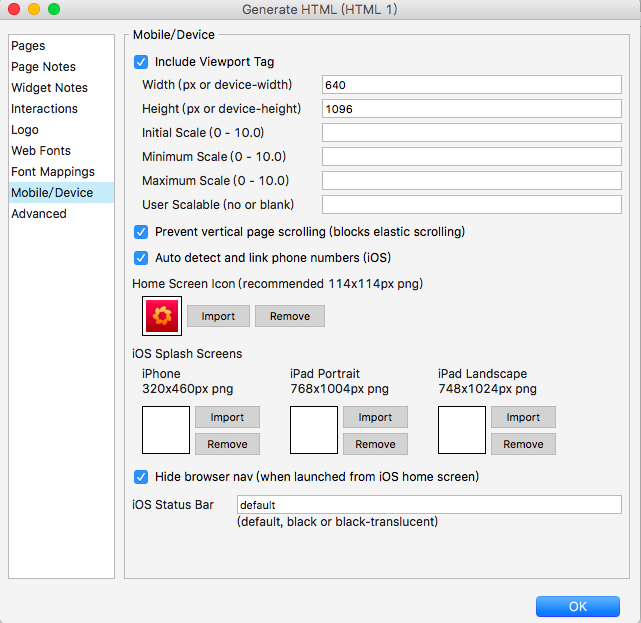Close the Generate HTML window

pos(14,9)
